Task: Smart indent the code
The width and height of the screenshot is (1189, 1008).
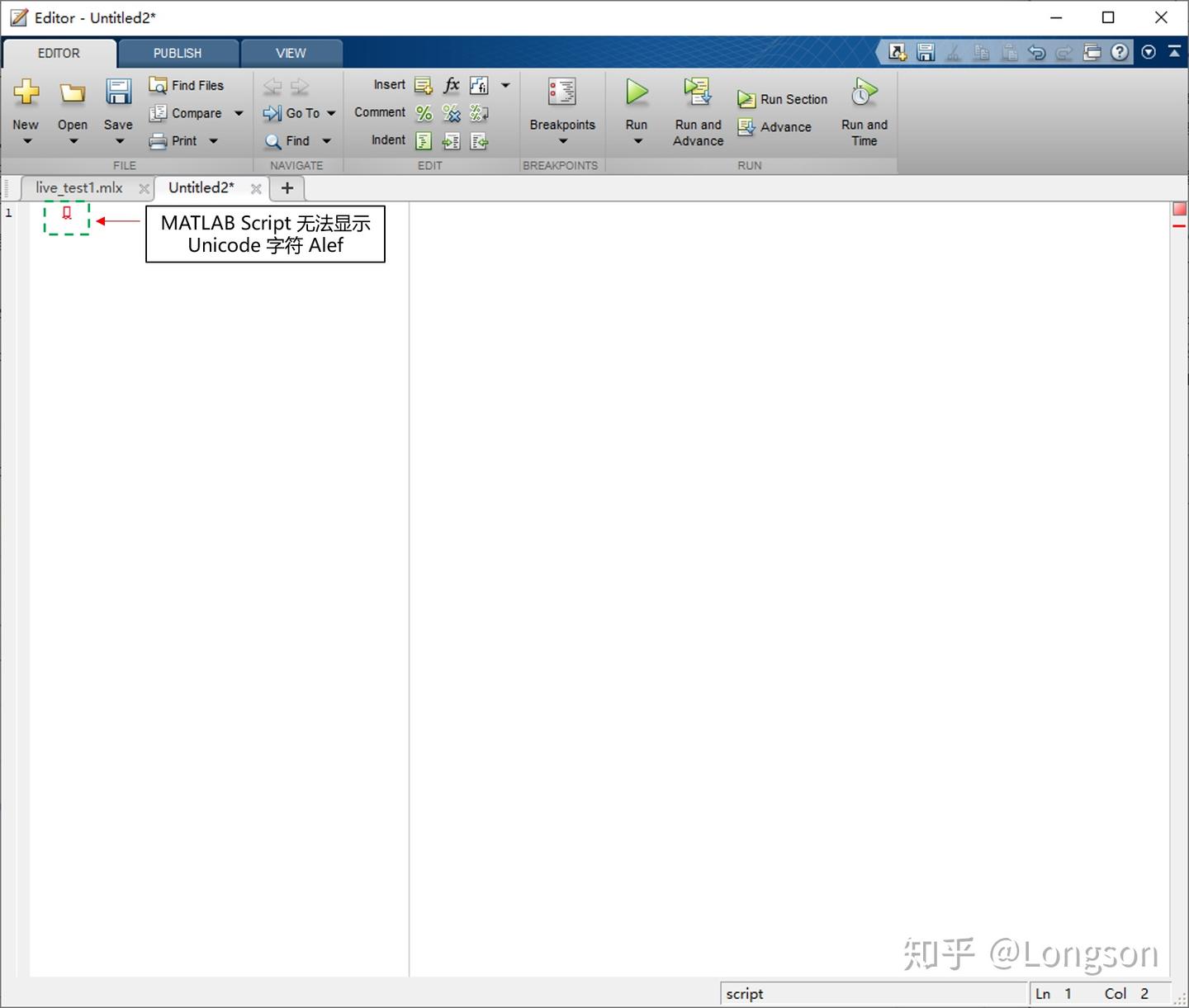Action: pos(424,140)
